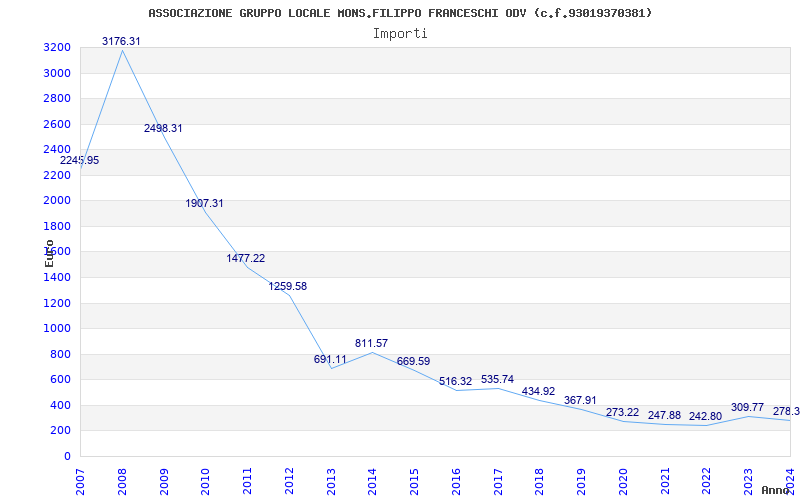Click the x-axis year 2008
The width and height of the screenshot is (800, 500).
[x=122, y=481]
